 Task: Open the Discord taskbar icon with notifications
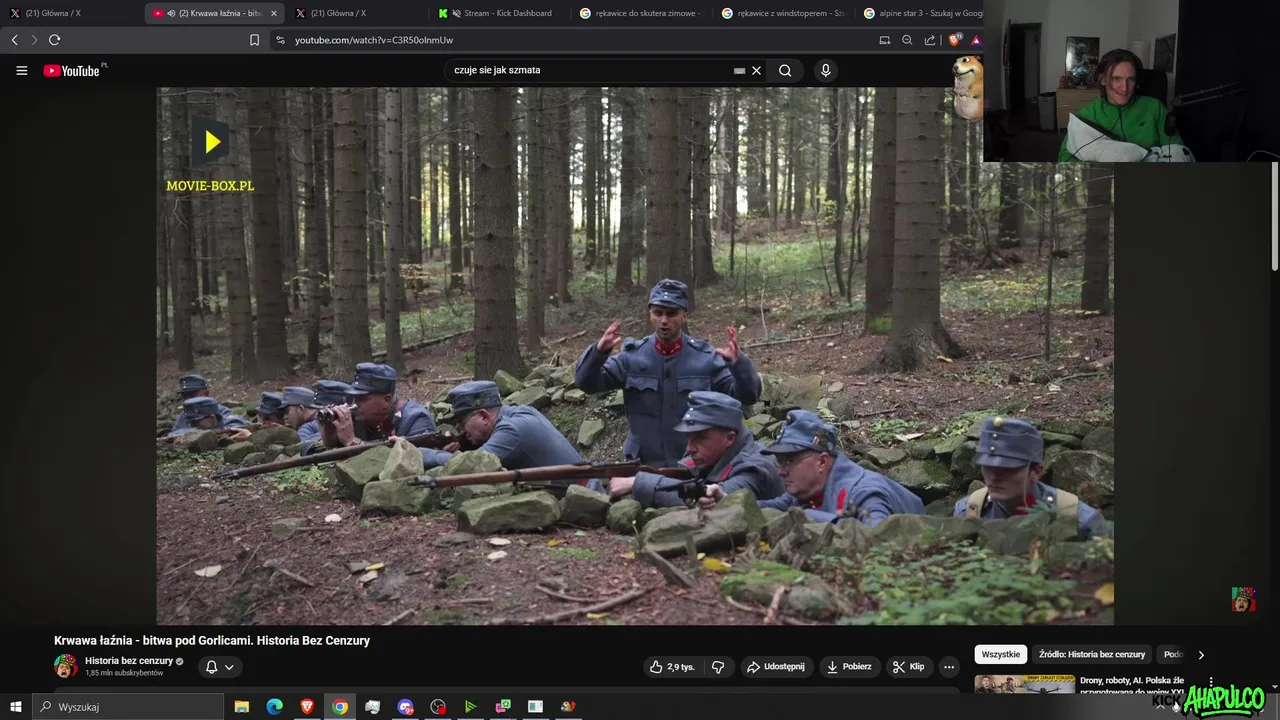tap(405, 706)
